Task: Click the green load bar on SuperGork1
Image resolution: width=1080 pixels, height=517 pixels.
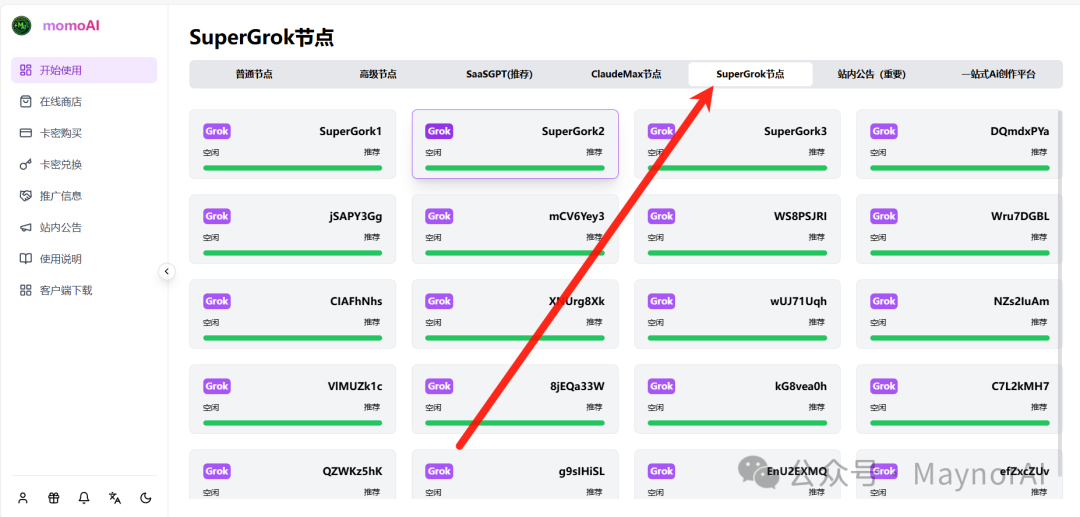Action: click(293, 168)
